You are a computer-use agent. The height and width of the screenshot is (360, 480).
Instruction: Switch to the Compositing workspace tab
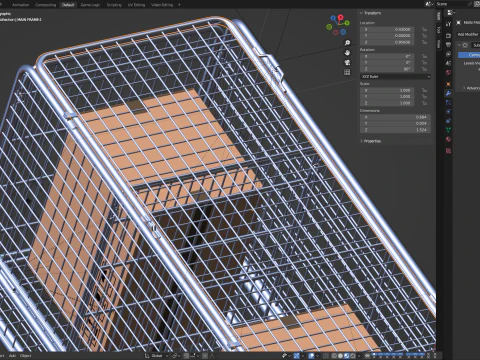click(x=46, y=5)
